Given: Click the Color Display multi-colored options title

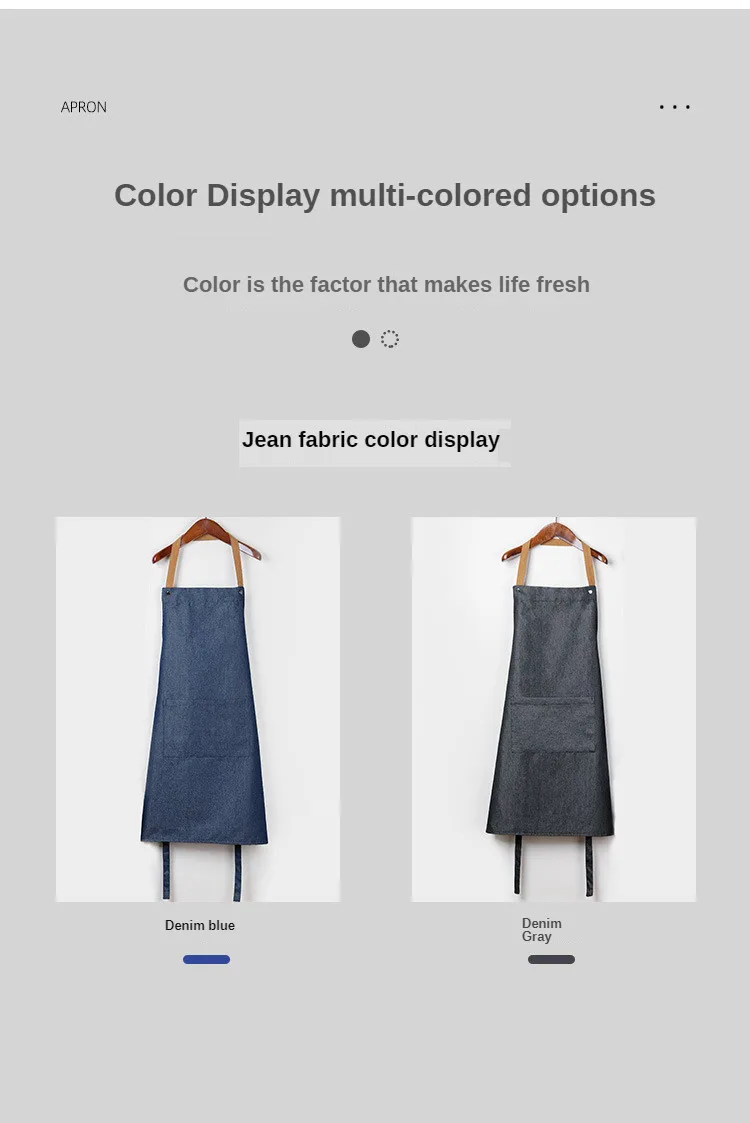Looking at the screenshot, I should click(385, 196).
